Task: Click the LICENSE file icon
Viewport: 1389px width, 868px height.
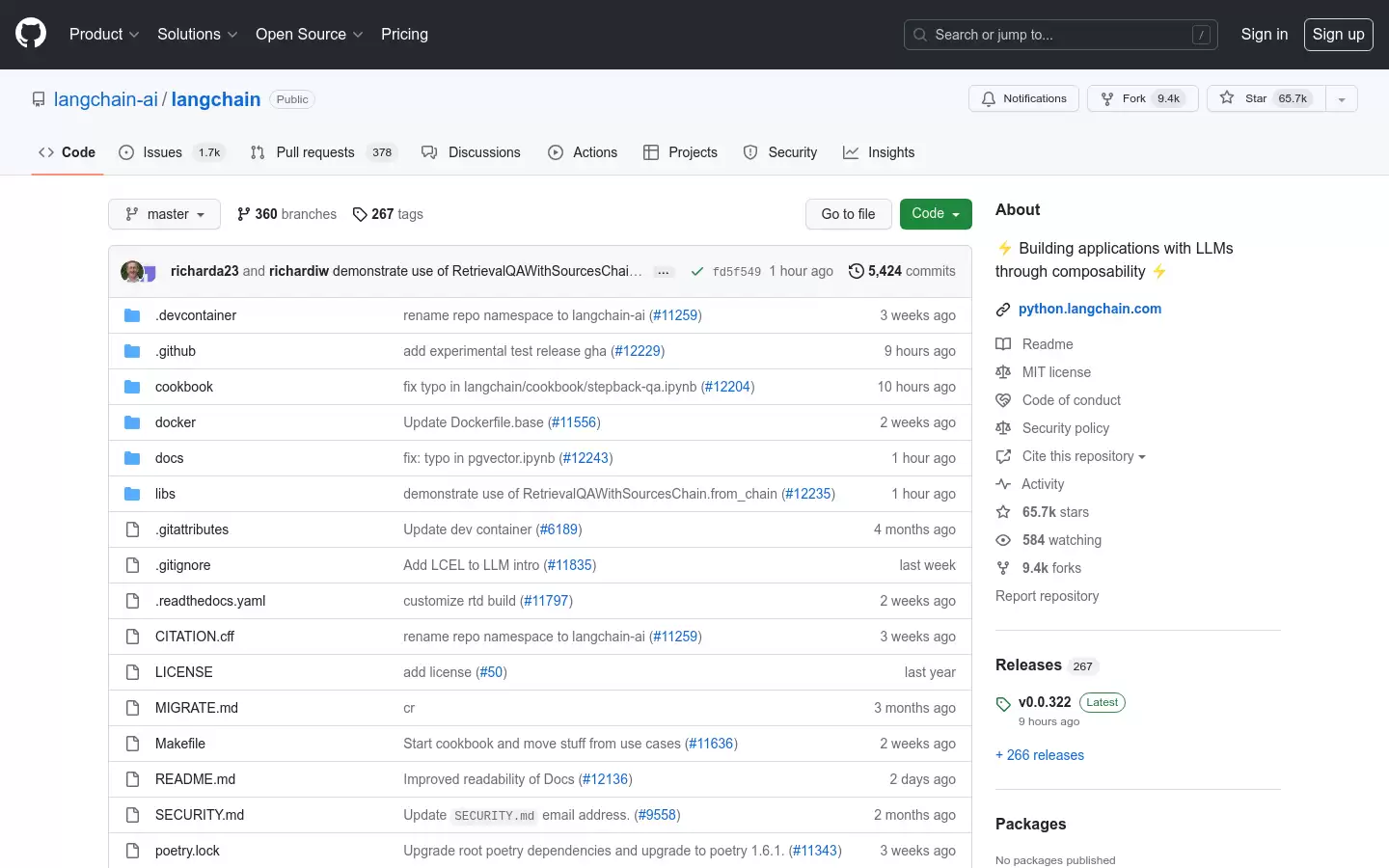Action: 132,672
